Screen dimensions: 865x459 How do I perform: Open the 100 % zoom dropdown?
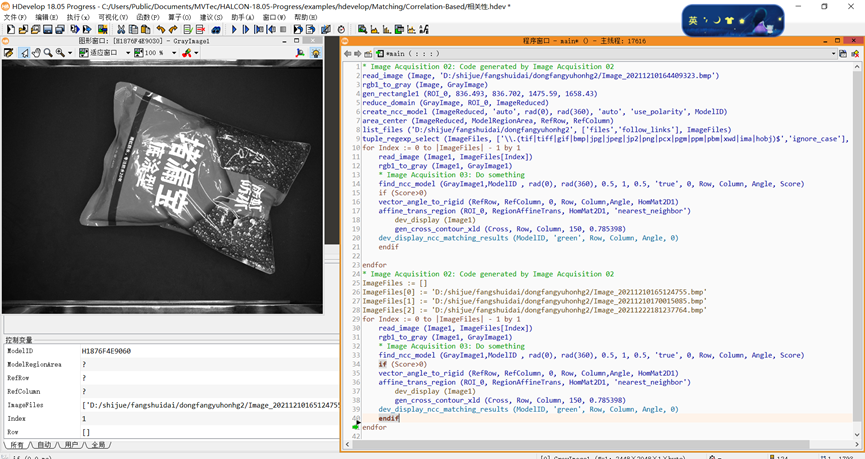point(174,53)
